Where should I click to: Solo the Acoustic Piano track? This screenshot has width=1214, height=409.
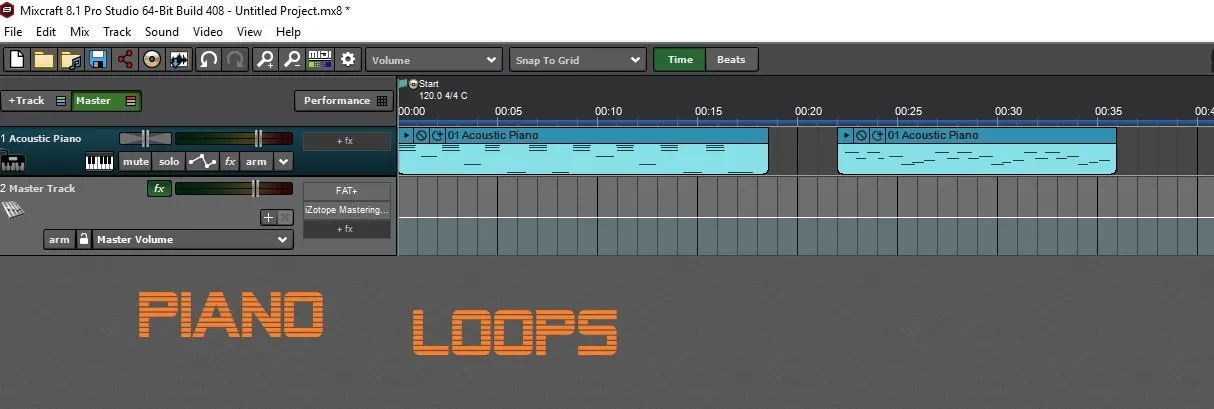(169, 162)
